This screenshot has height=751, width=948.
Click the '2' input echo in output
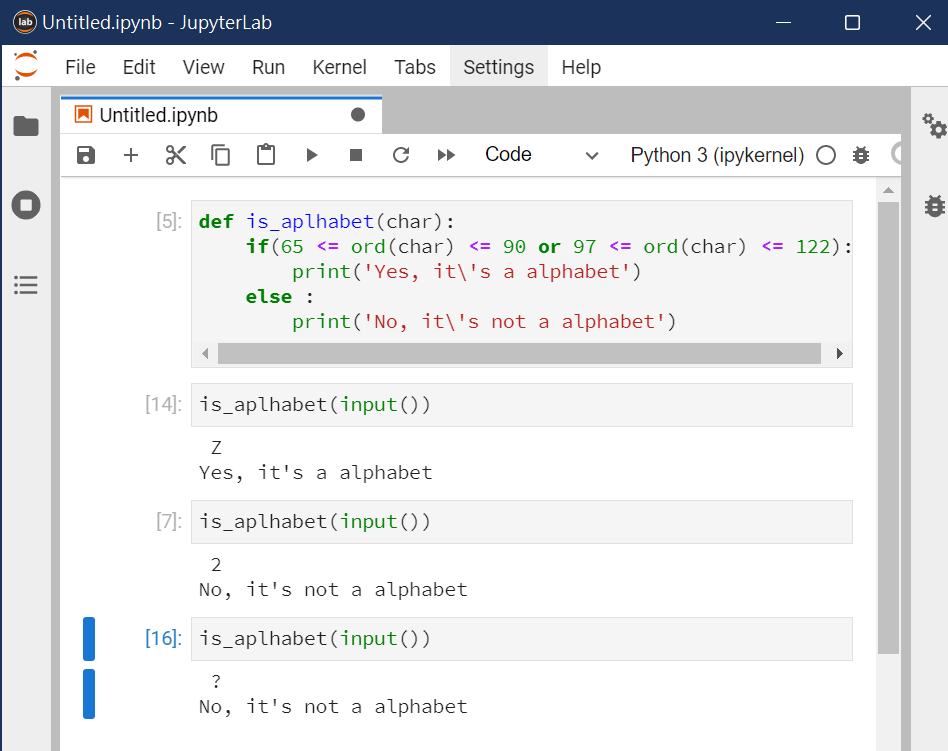[x=216, y=565]
